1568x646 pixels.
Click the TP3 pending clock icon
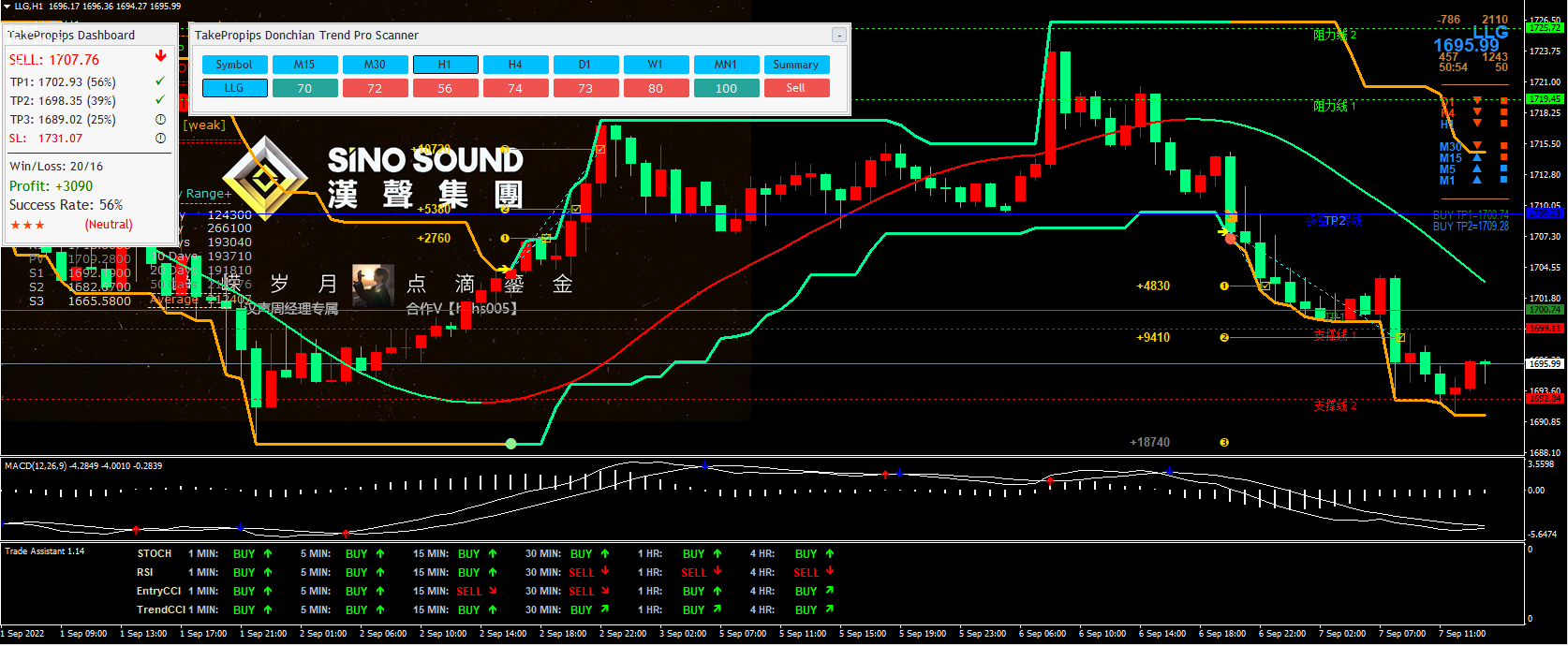(160, 119)
